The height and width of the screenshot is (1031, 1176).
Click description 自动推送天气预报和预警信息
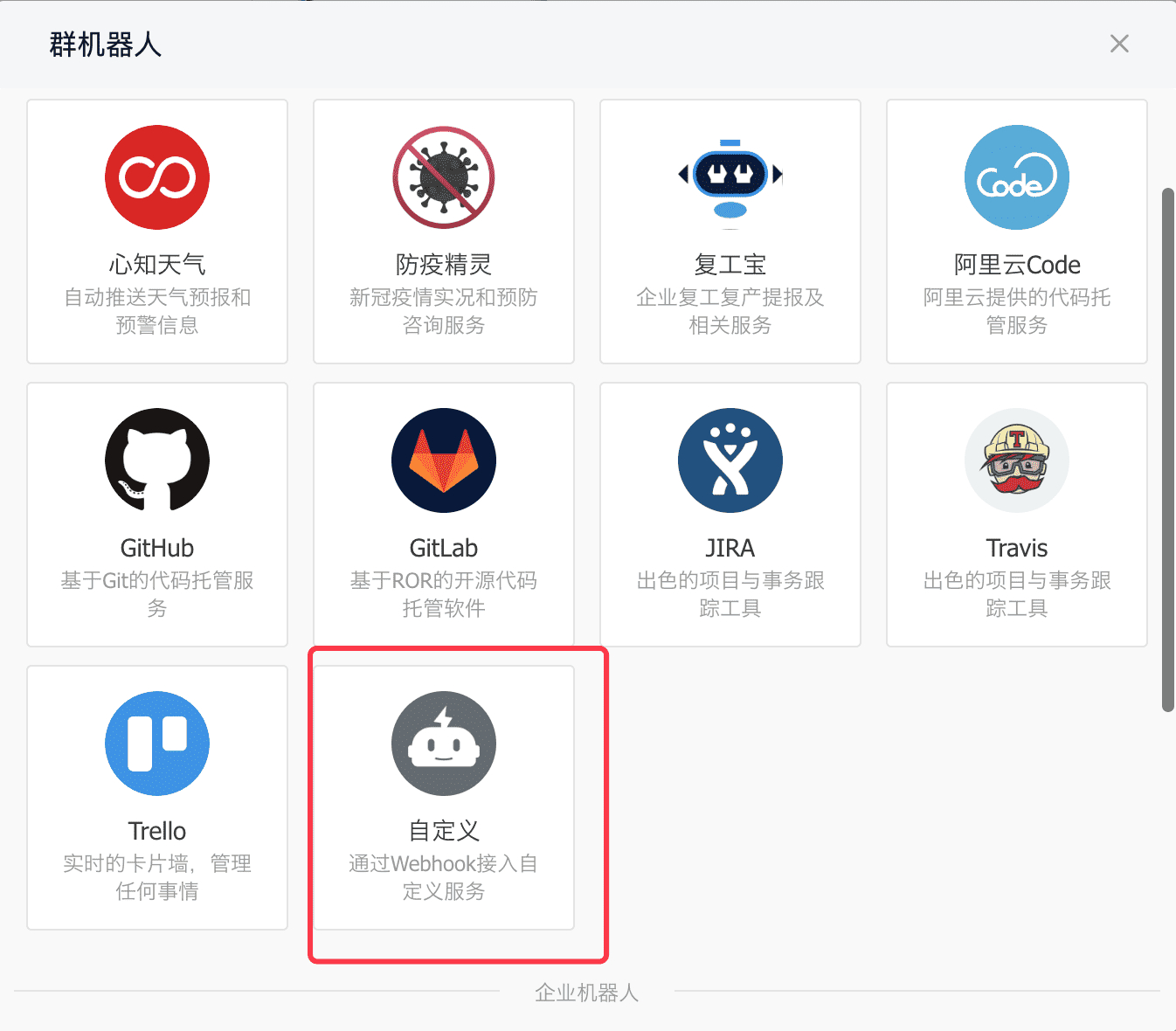[157, 311]
